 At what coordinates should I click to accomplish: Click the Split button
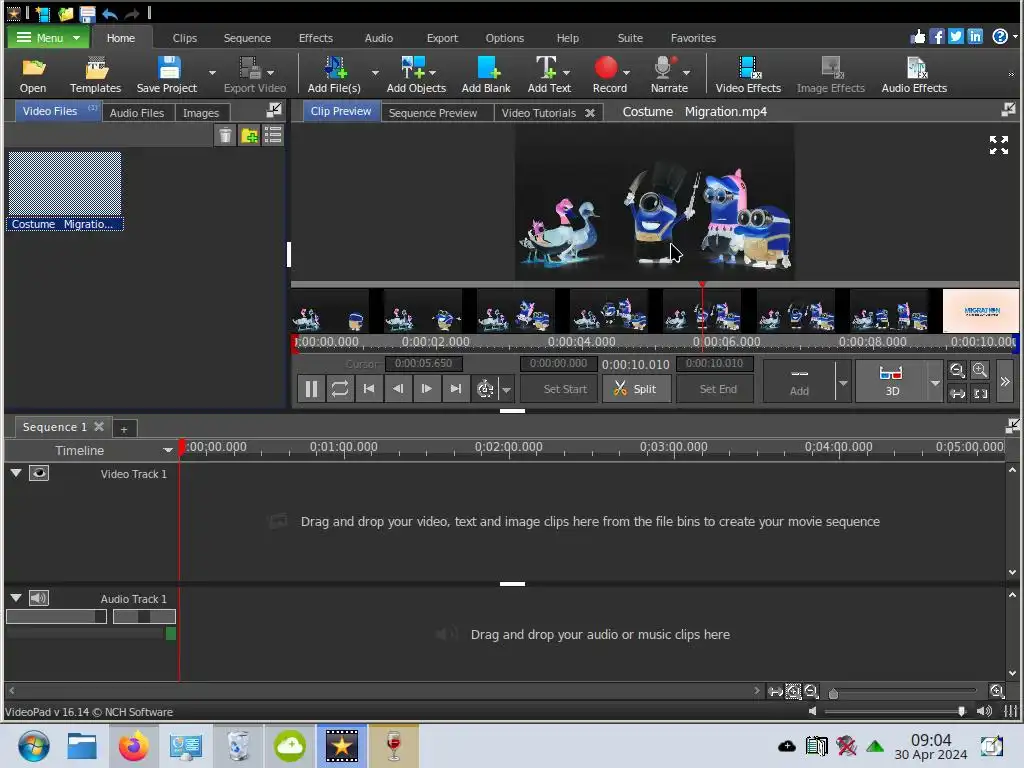[x=636, y=389]
